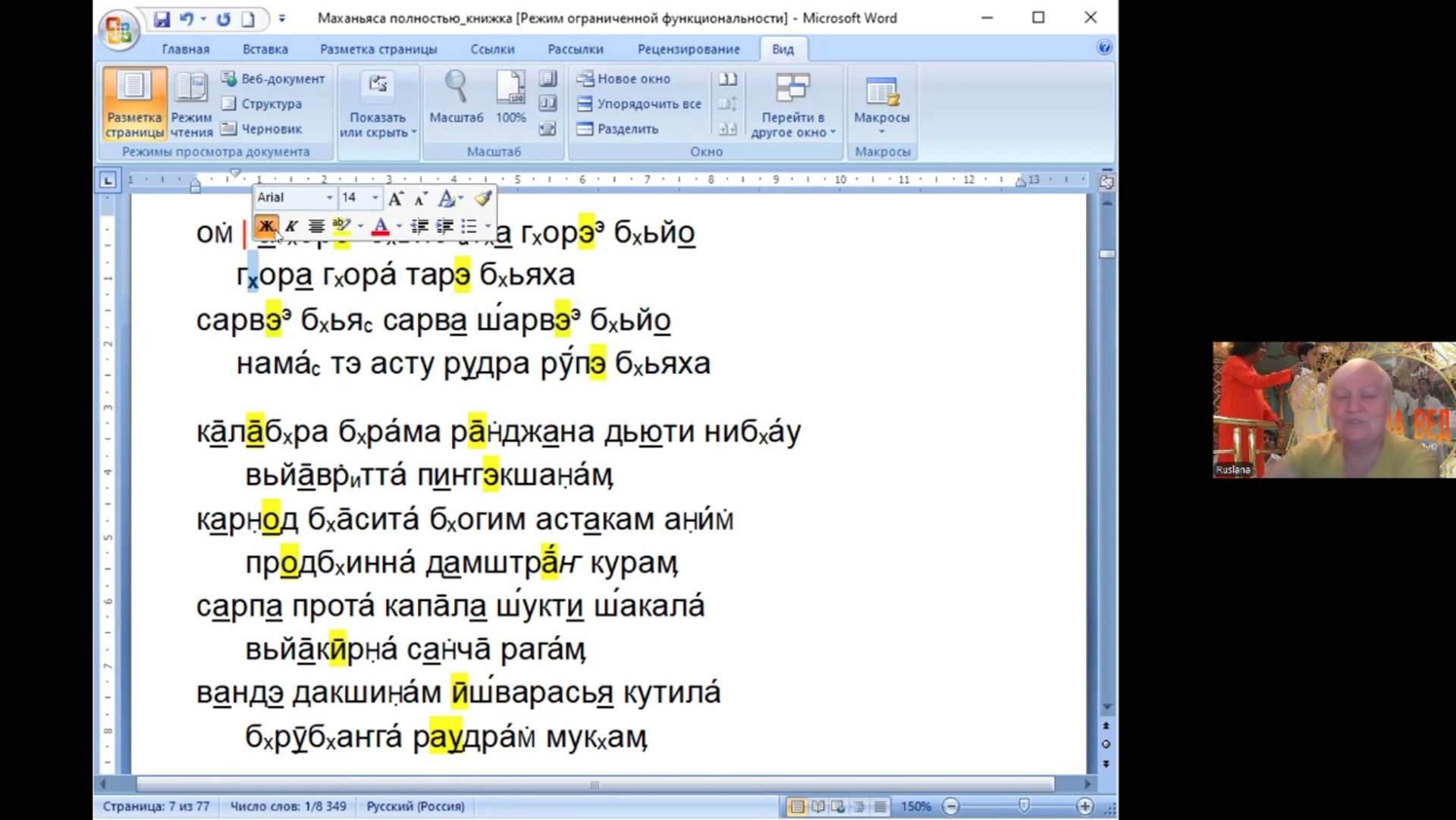Screen dimensions: 1456x820
Task: Click the zoom slider handle in status bar
Action: tap(1024, 806)
